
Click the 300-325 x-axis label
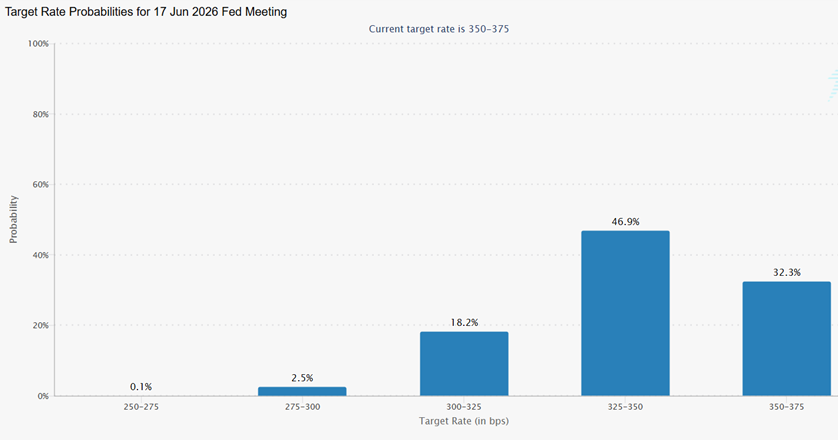[464, 409]
